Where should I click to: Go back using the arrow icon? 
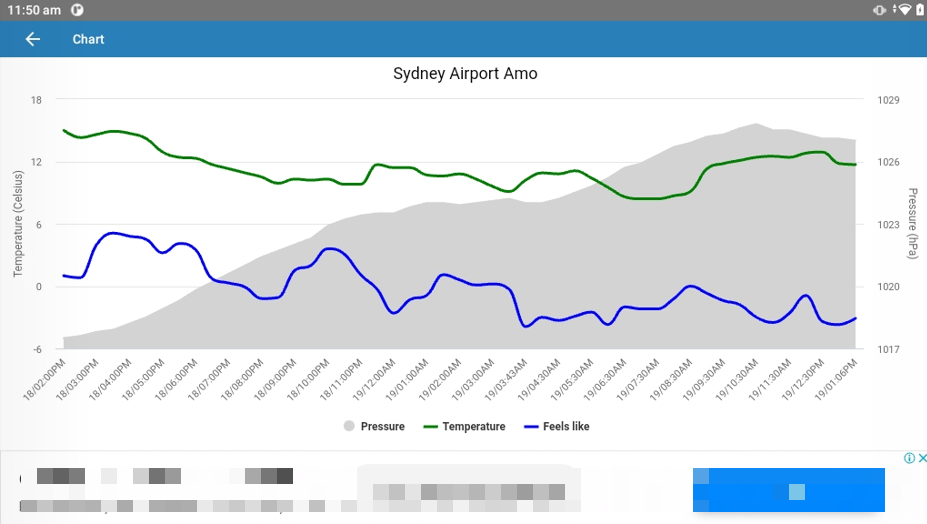(x=33, y=39)
